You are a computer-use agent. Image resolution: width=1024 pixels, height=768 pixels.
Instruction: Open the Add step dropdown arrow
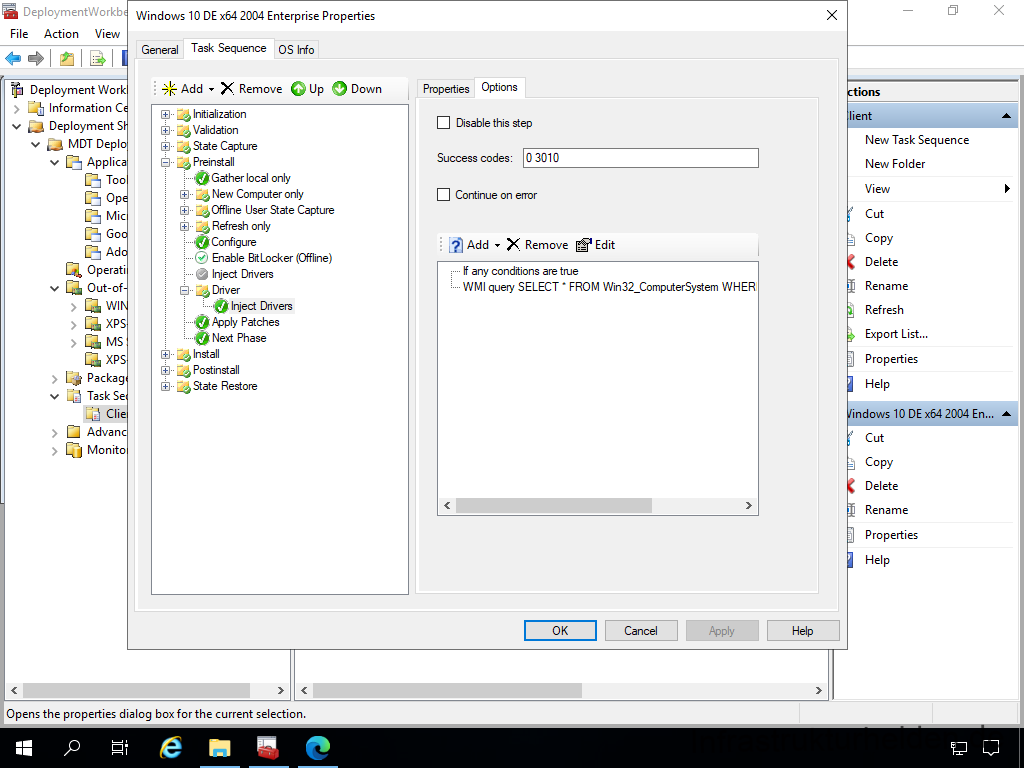coord(211,89)
